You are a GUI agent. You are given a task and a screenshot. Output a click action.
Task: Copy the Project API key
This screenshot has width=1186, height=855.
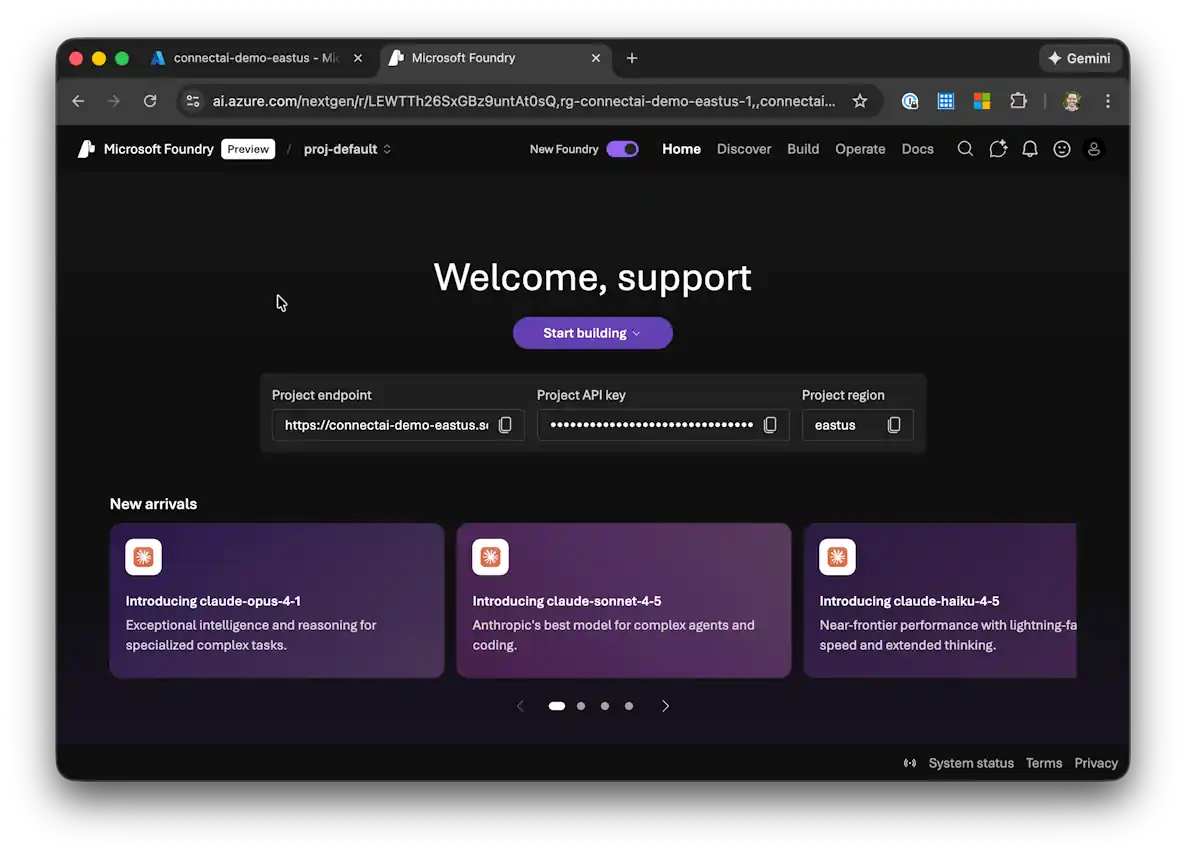pyautogui.click(x=770, y=425)
